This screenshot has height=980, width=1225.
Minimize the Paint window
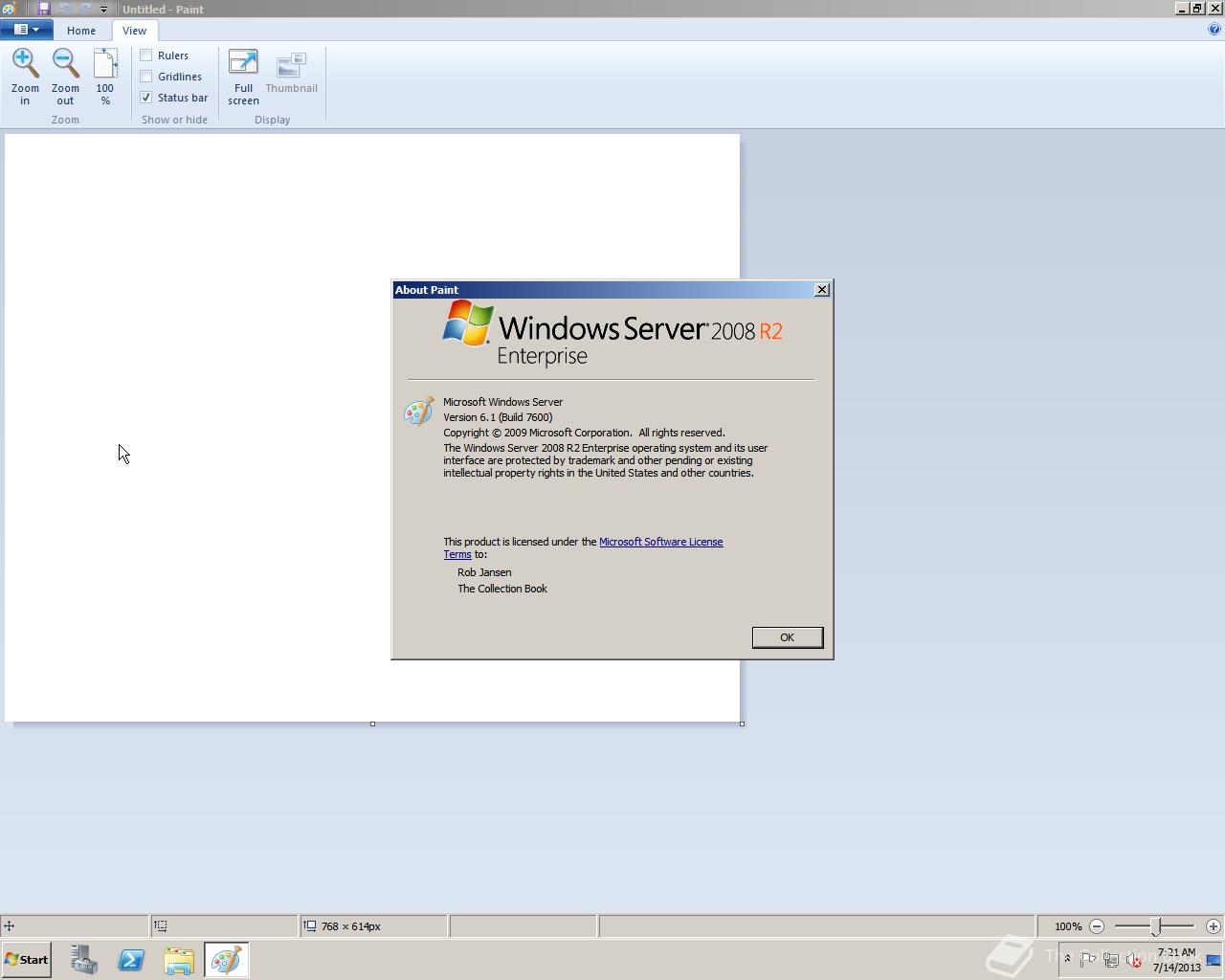click(x=1182, y=9)
